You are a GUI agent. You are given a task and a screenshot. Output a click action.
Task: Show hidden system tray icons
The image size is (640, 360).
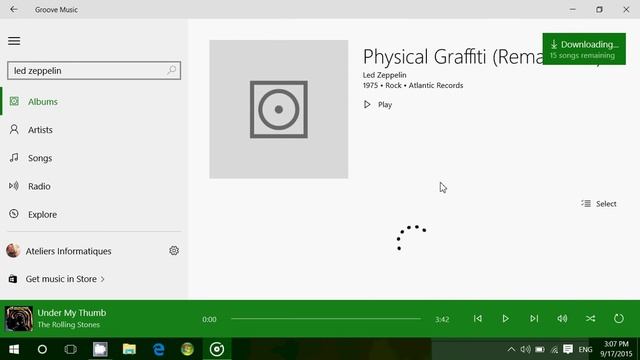(x=511, y=349)
